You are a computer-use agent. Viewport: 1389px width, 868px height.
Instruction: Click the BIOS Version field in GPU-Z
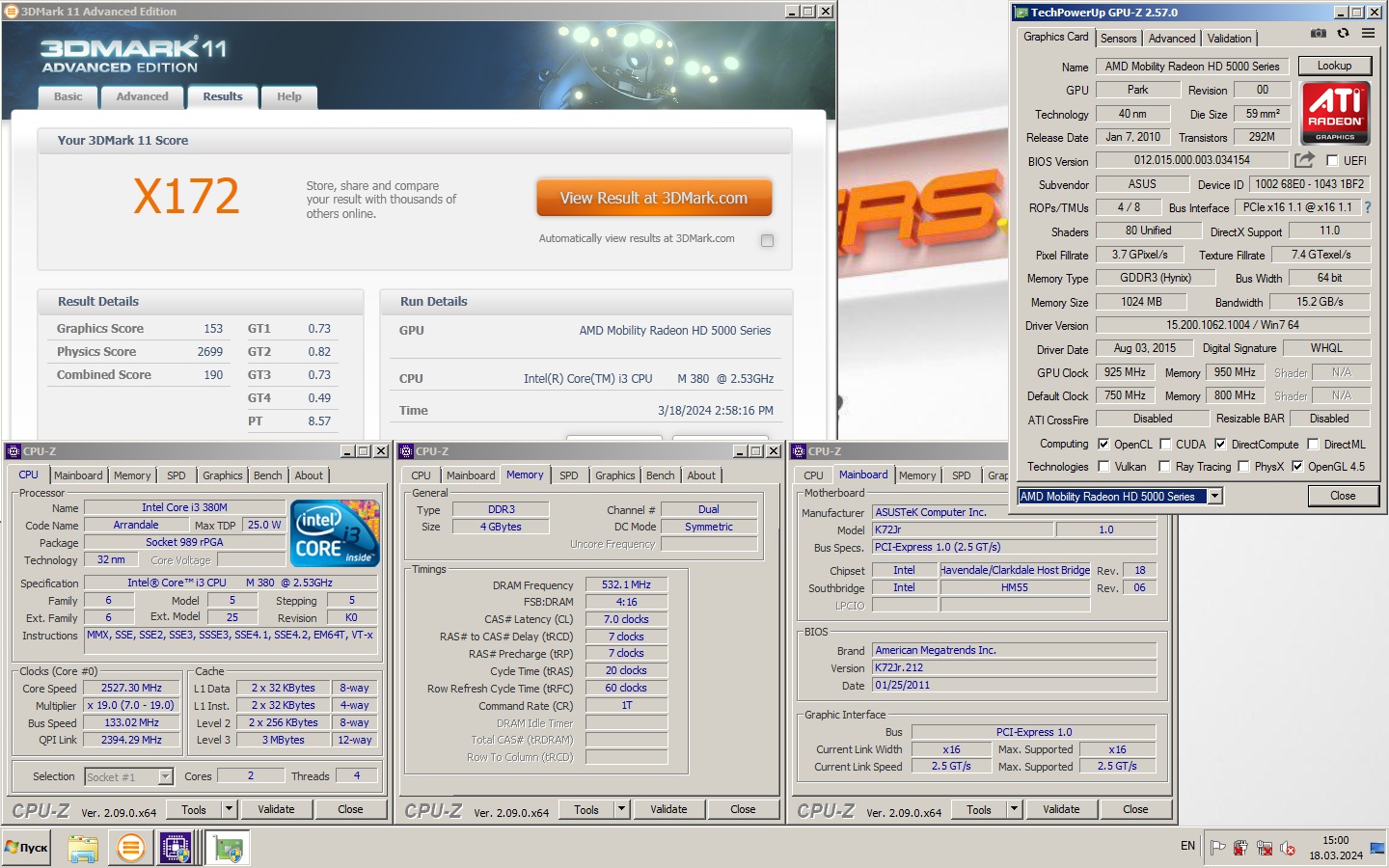[1192, 160]
